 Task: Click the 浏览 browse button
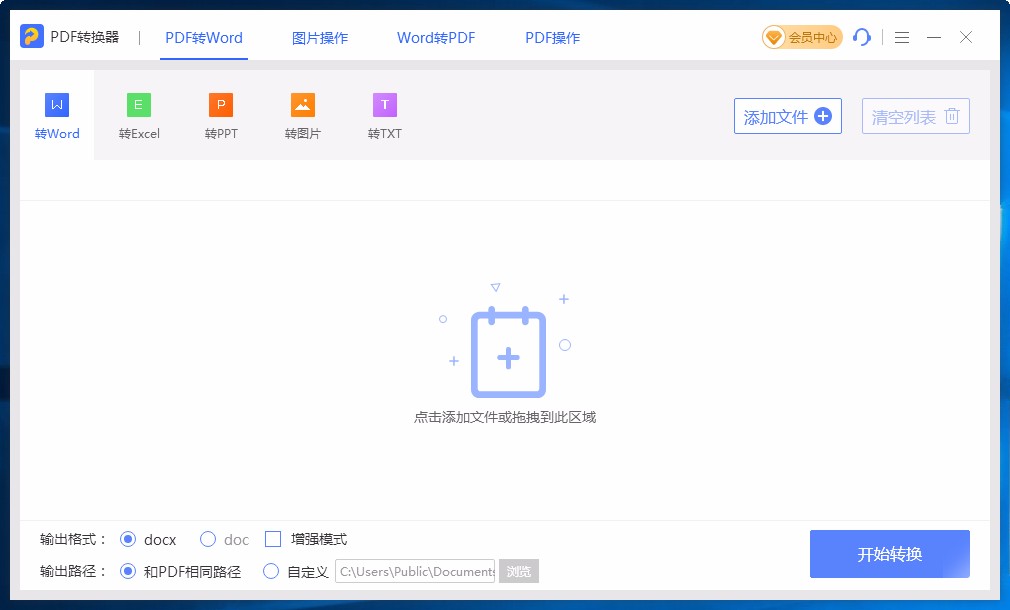pos(518,571)
